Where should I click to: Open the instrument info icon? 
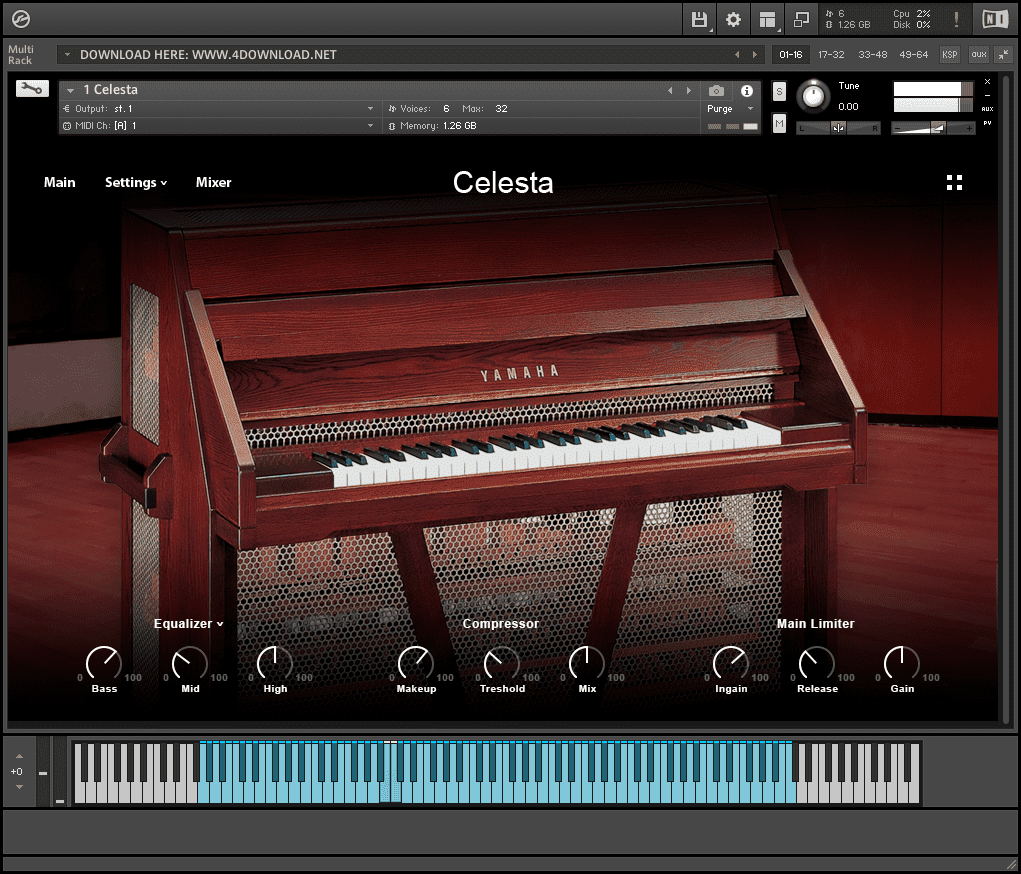[x=746, y=91]
